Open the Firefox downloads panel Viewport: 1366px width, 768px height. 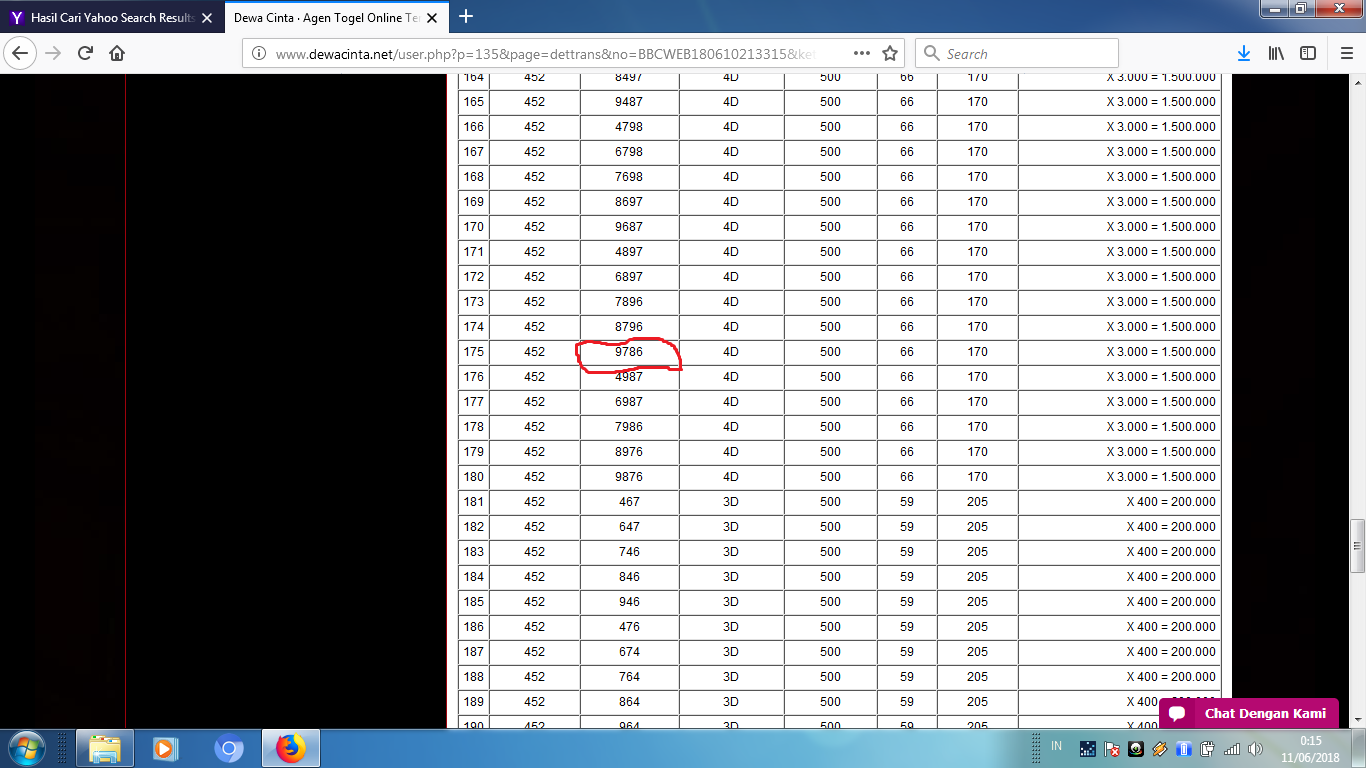1243,54
